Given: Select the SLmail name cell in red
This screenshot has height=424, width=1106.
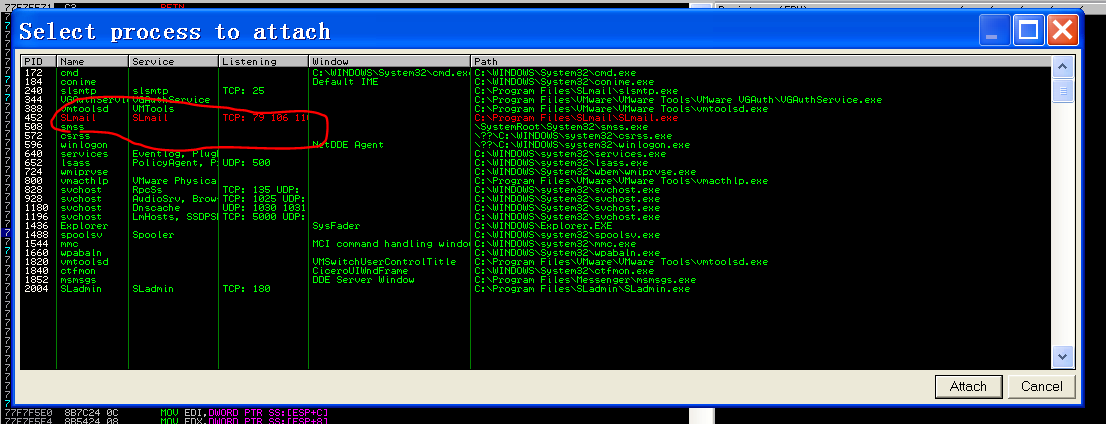Looking at the screenshot, I should pyautogui.click(x=78, y=118).
